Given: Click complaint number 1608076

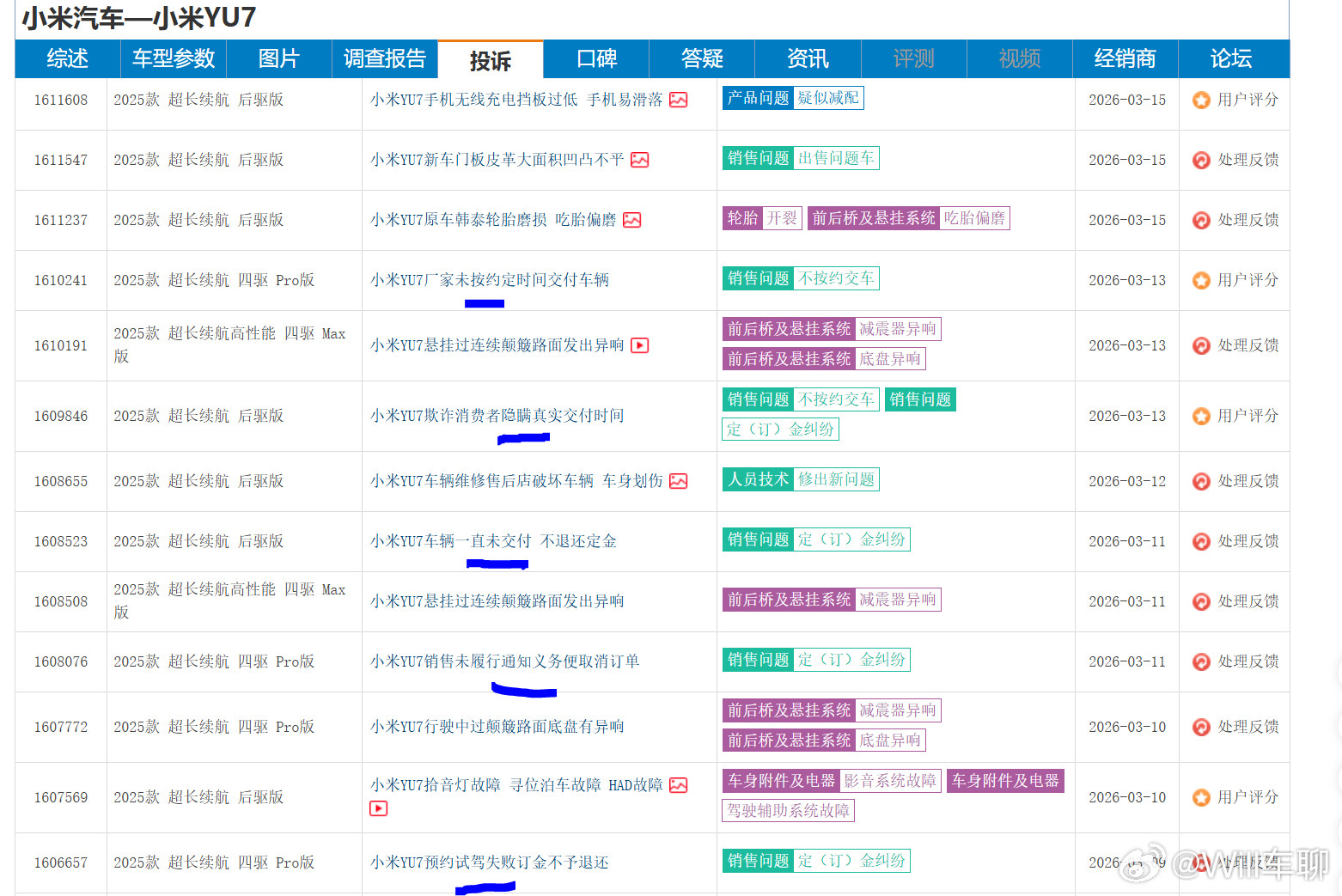Looking at the screenshot, I should click(x=61, y=661).
